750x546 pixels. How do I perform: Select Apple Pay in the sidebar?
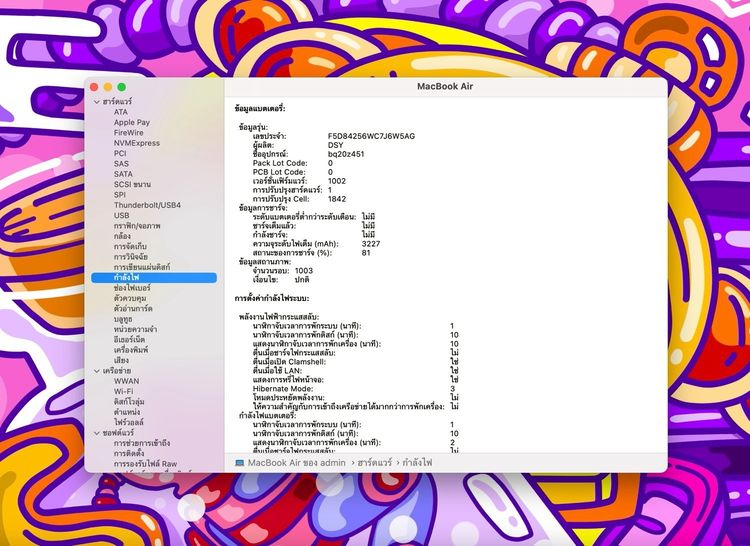(131, 122)
